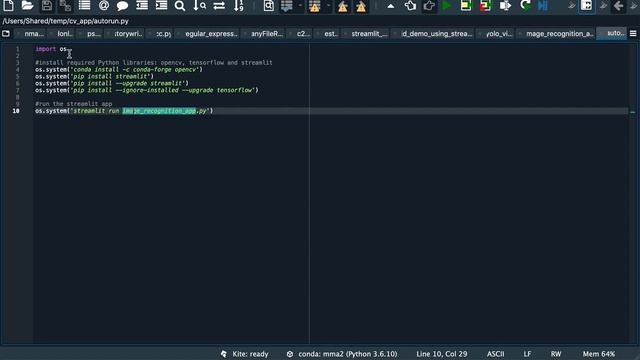Indent the selected code
This screenshot has width=640, height=360.
pos(161,6)
